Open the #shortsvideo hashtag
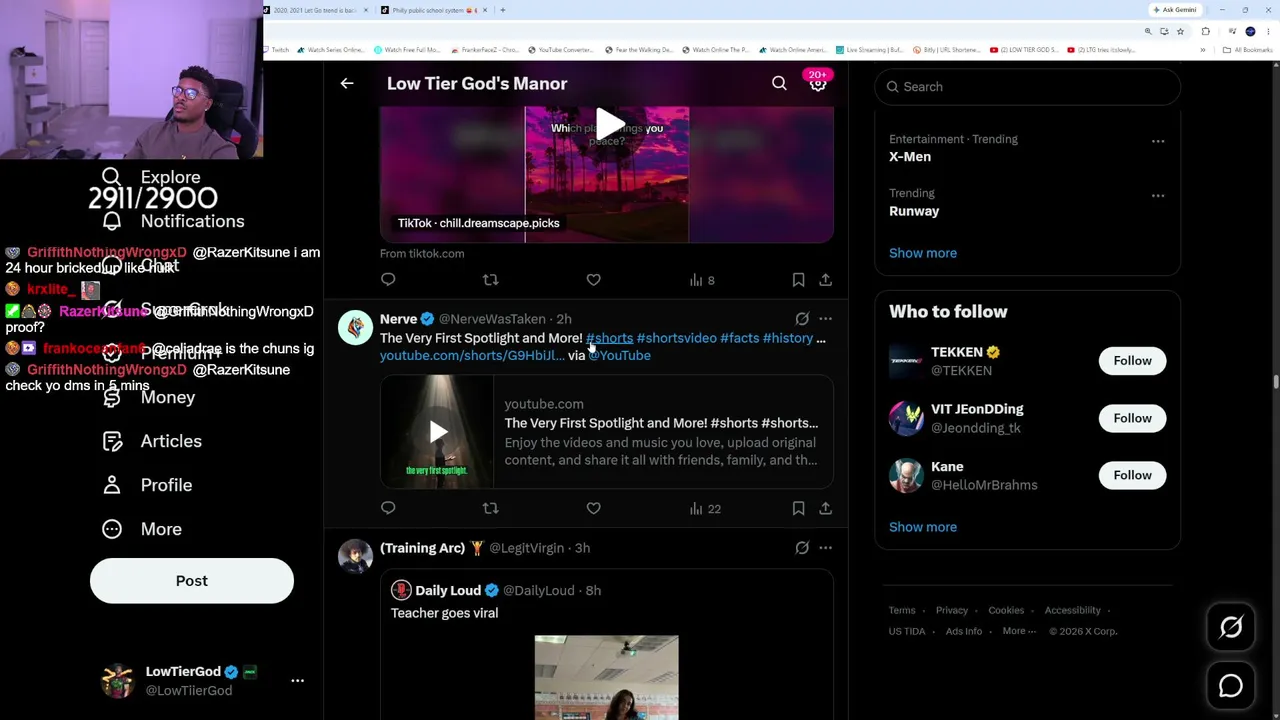 coord(676,338)
